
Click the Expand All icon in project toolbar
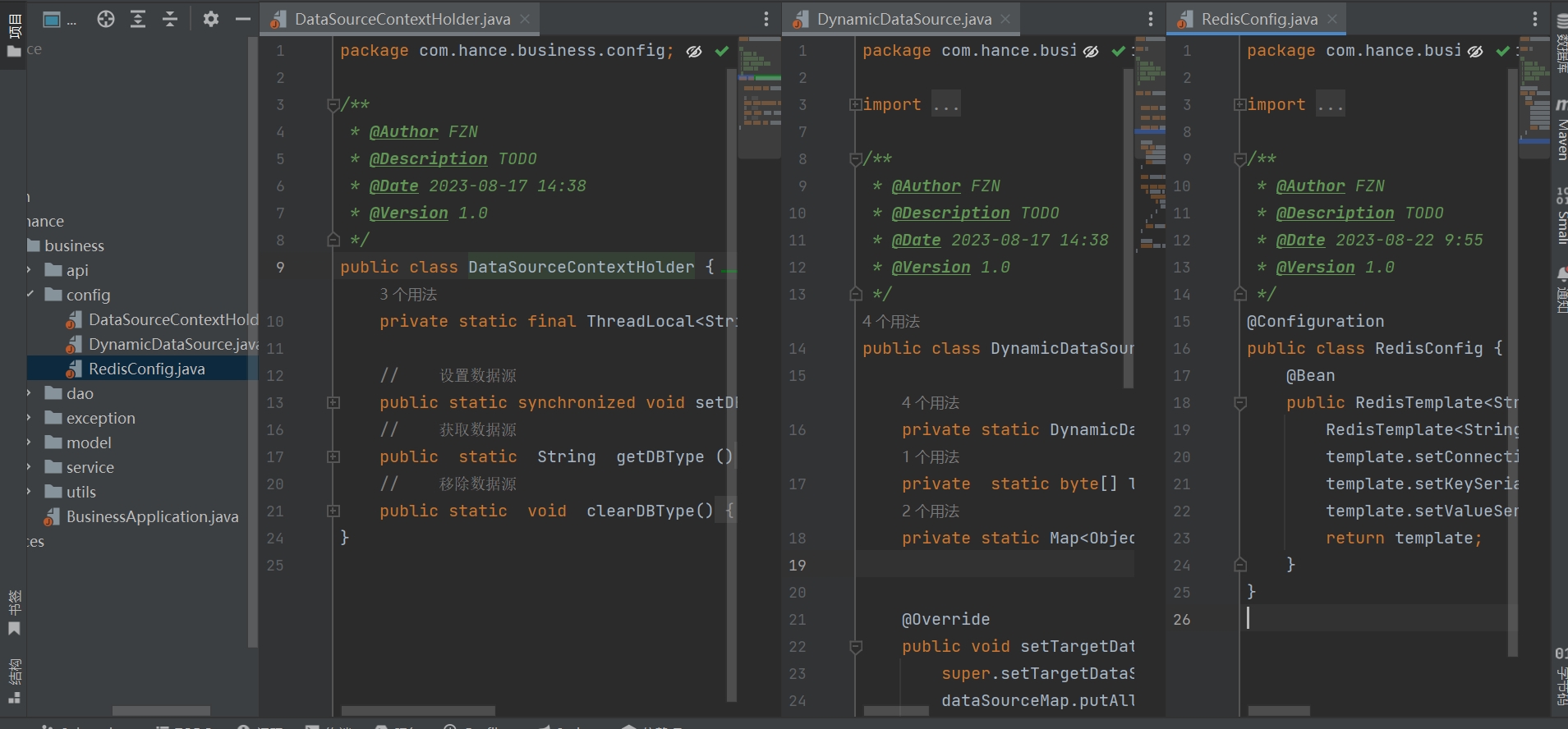[x=138, y=19]
